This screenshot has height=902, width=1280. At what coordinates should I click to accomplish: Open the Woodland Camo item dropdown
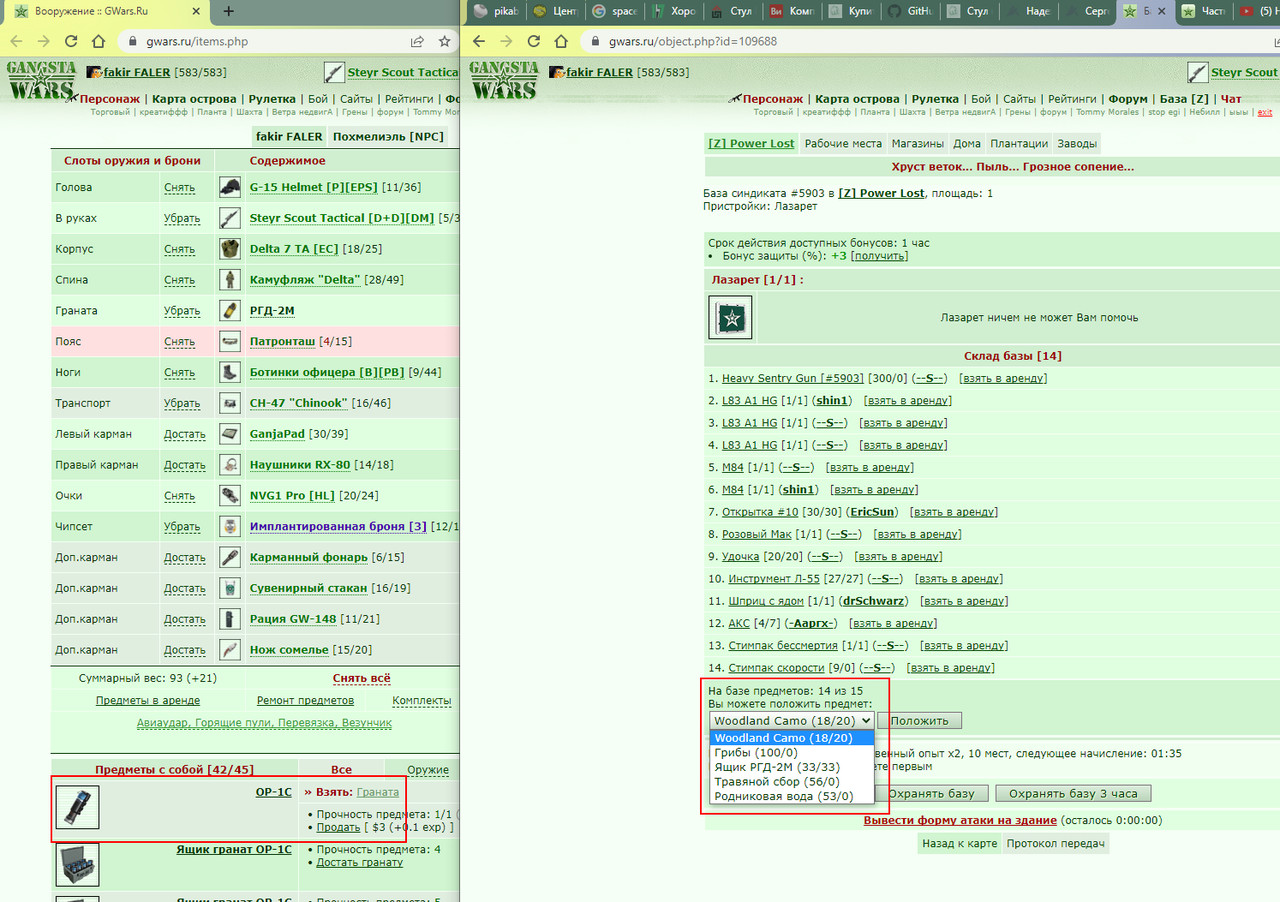click(x=792, y=720)
